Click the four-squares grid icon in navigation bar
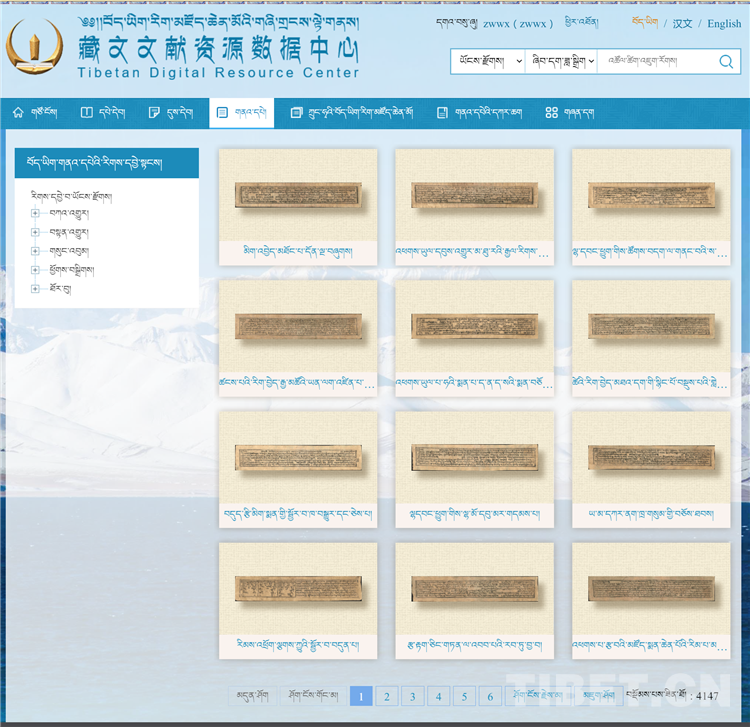 (551, 113)
